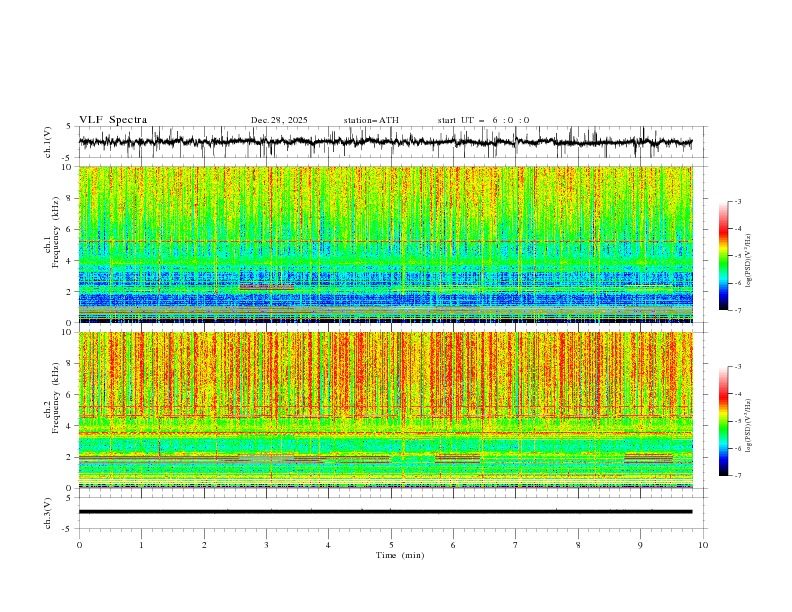The image size is (792, 612).
Task: Click the ch.1 voltage waveform trace
Action: (x=385, y=142)
